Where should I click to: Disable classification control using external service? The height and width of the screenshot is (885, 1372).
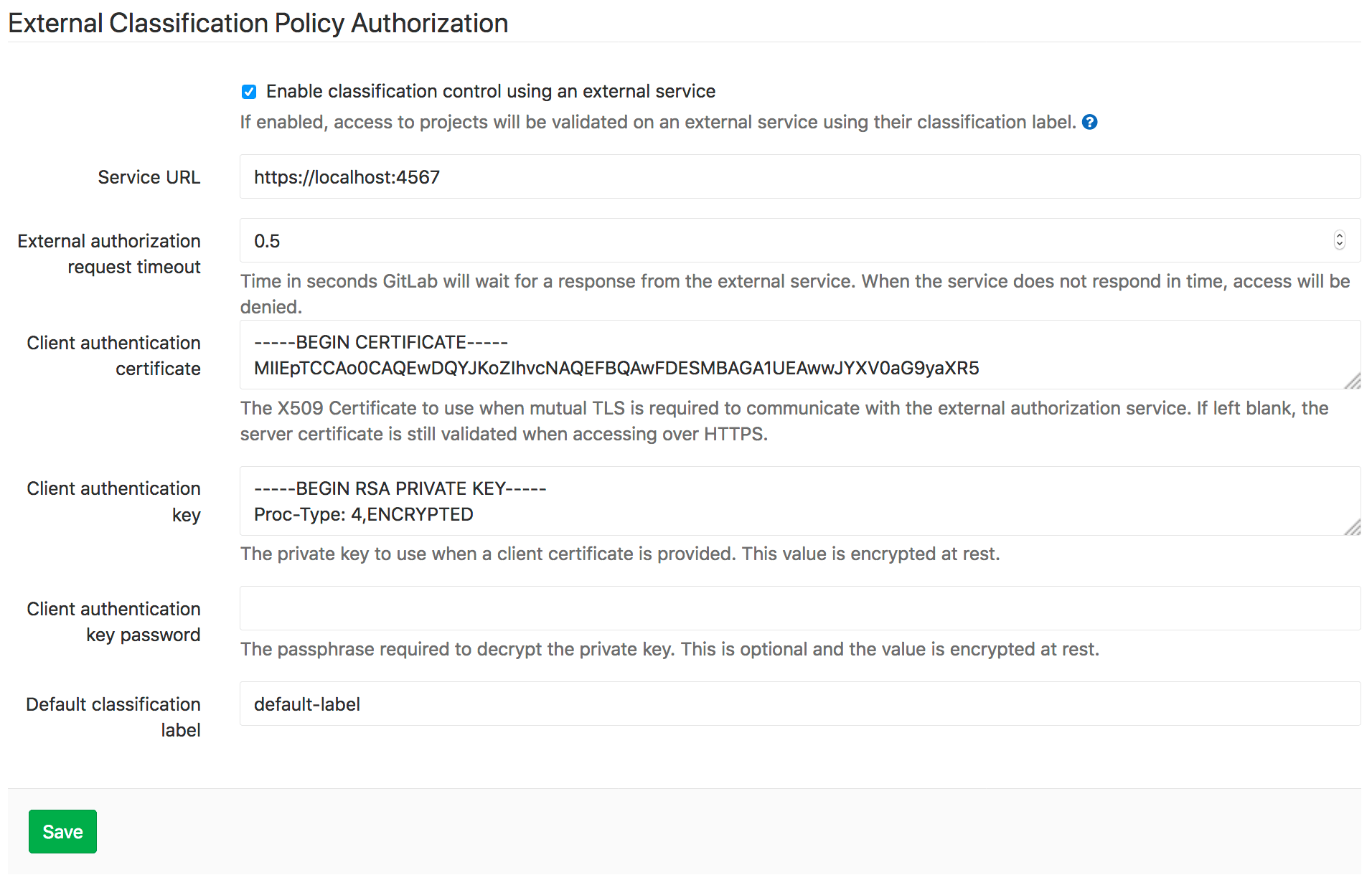click(x=248, y=91)
